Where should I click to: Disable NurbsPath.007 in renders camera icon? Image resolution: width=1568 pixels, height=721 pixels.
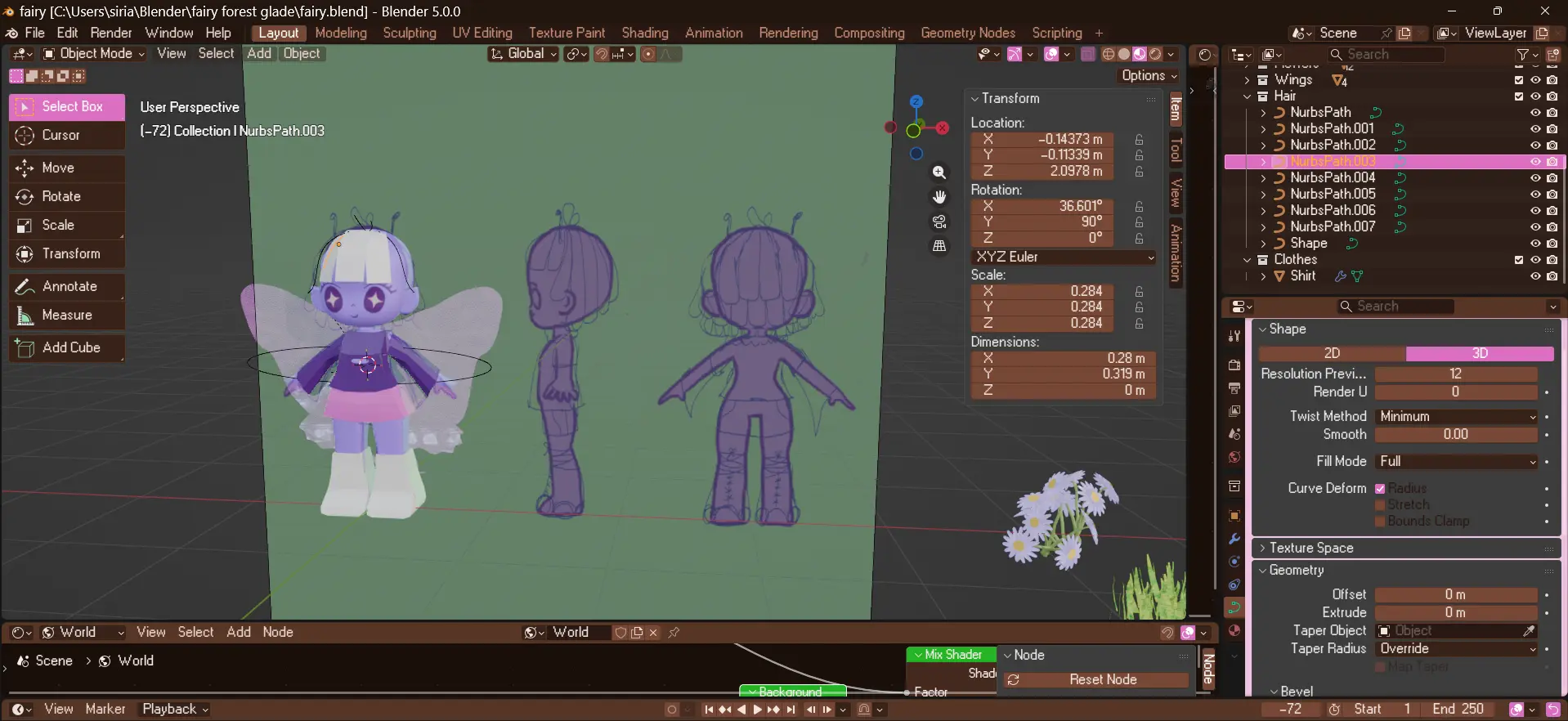(x=1552, y=226)
